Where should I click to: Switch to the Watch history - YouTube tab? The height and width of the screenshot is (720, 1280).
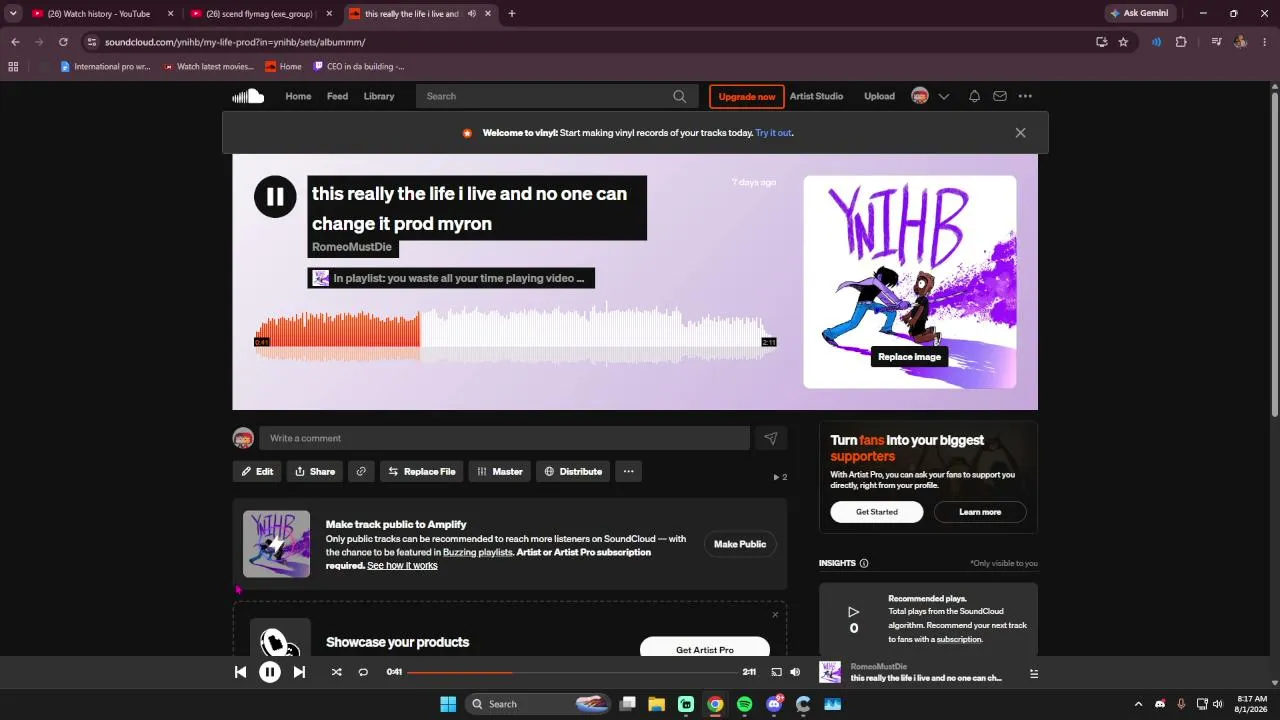tap(102, 14)
